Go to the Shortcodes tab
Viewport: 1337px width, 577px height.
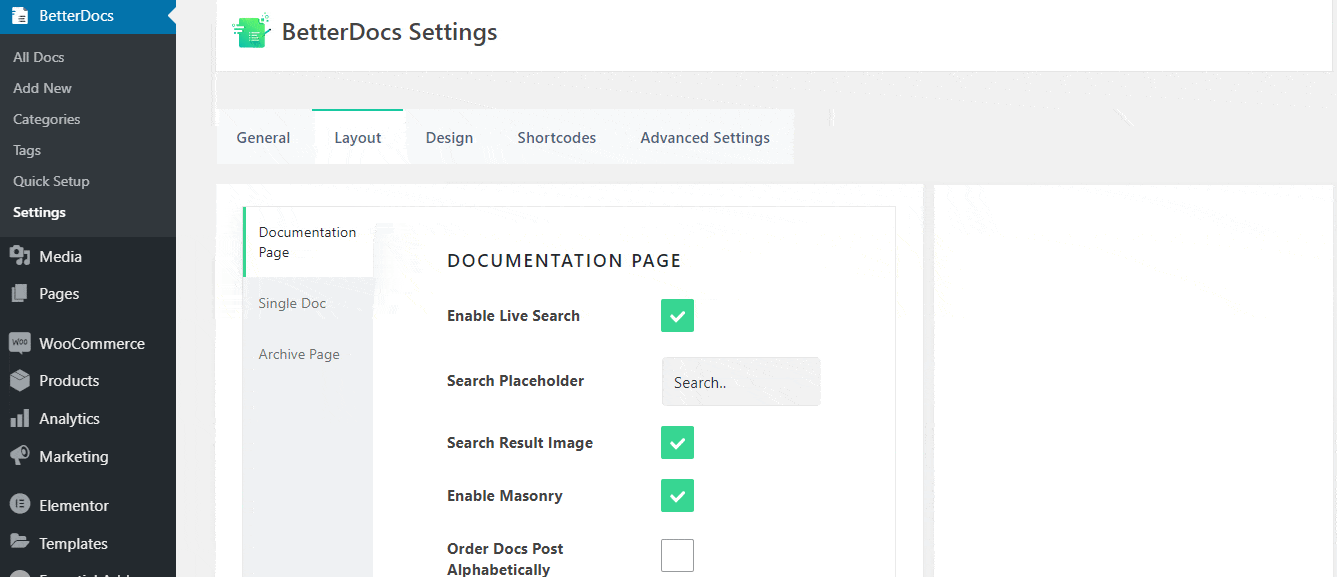[x=557, y=138]
